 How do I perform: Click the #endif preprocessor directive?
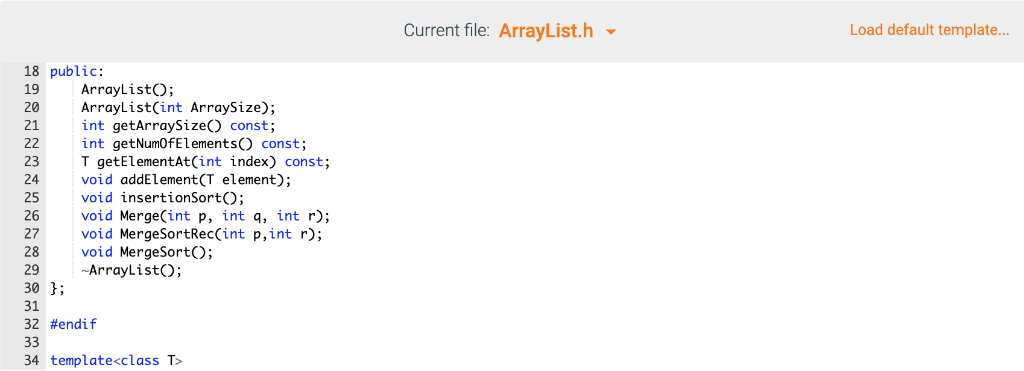click(x=74, y=323)
